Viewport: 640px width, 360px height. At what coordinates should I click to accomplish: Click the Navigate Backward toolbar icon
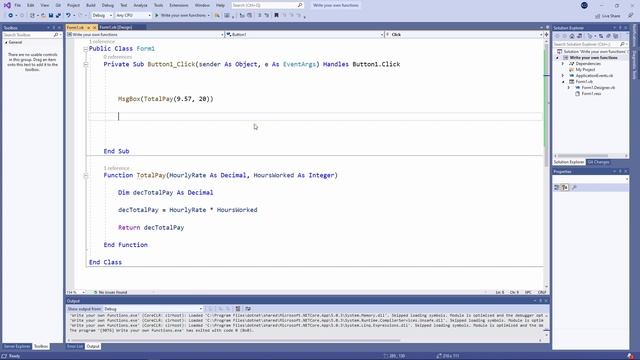point(11,16)
